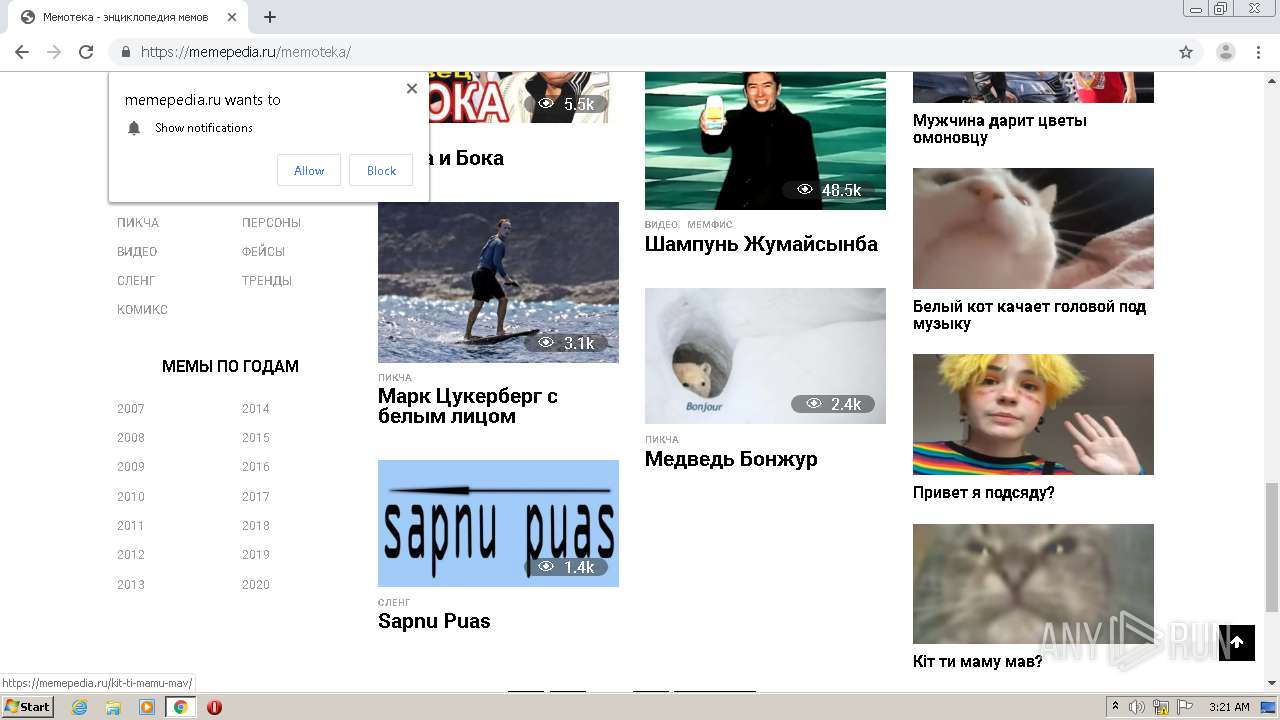1280x720 pixels.
Task: Open the polar bear Bonjour thumbnail
Action: [765, 356]
